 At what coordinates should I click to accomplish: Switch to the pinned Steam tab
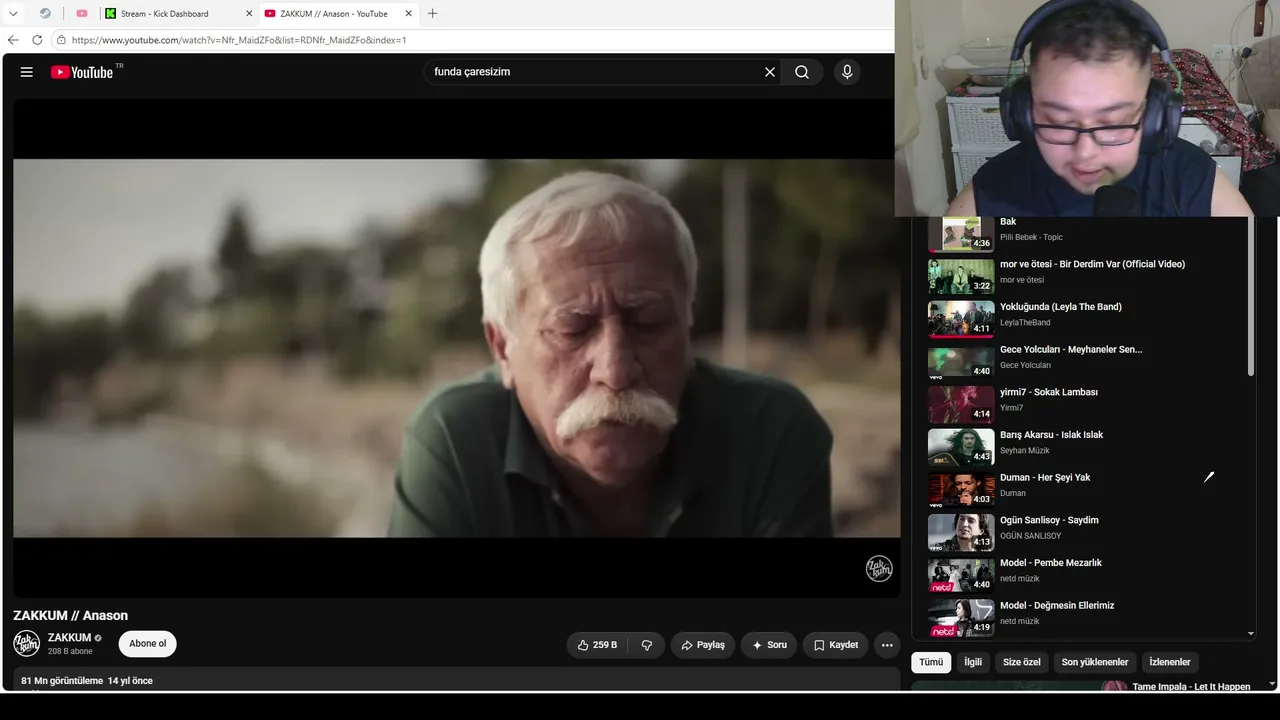tap(45, 14)
